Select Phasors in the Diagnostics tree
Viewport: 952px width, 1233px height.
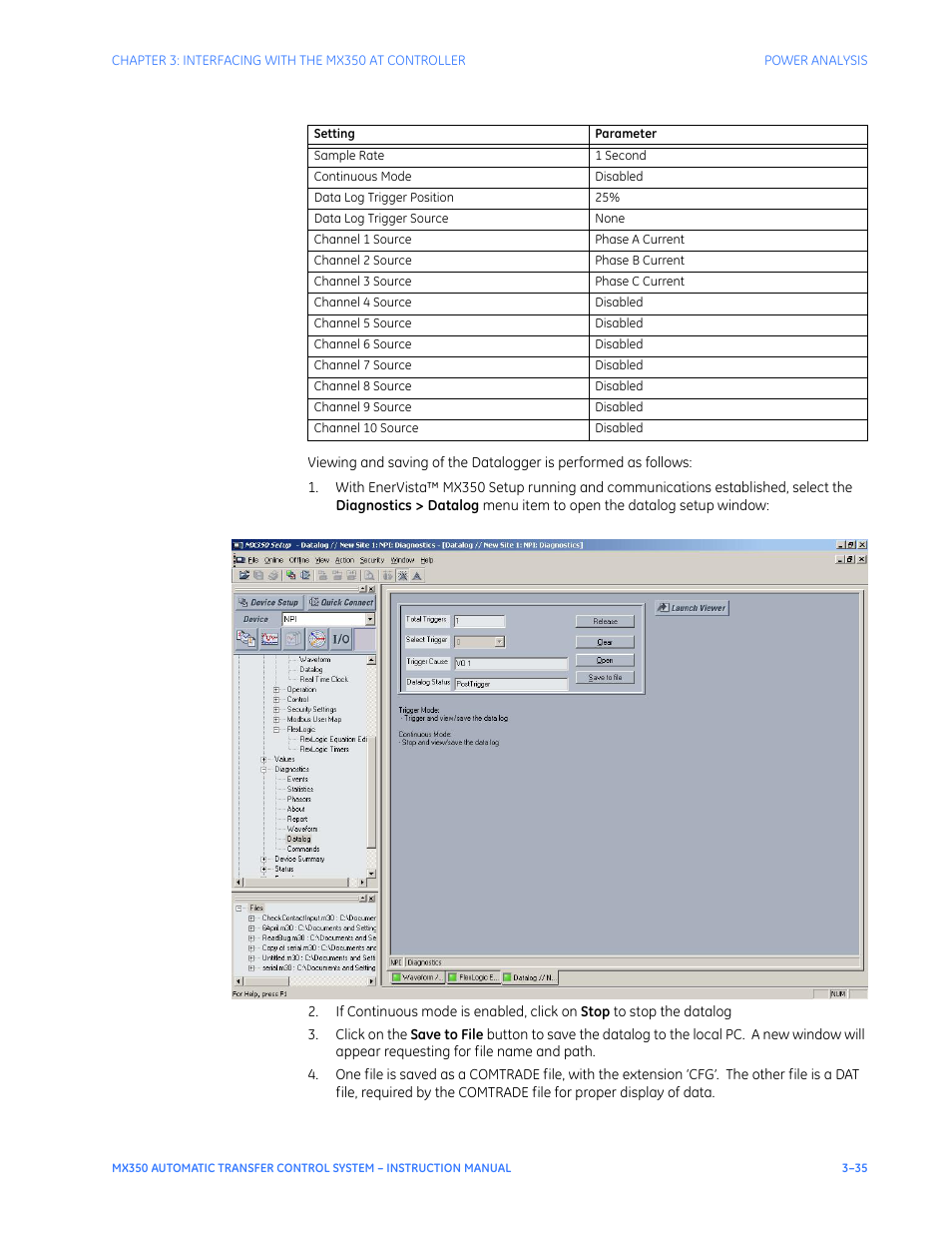pyautogui.click(x=299, y=800)
